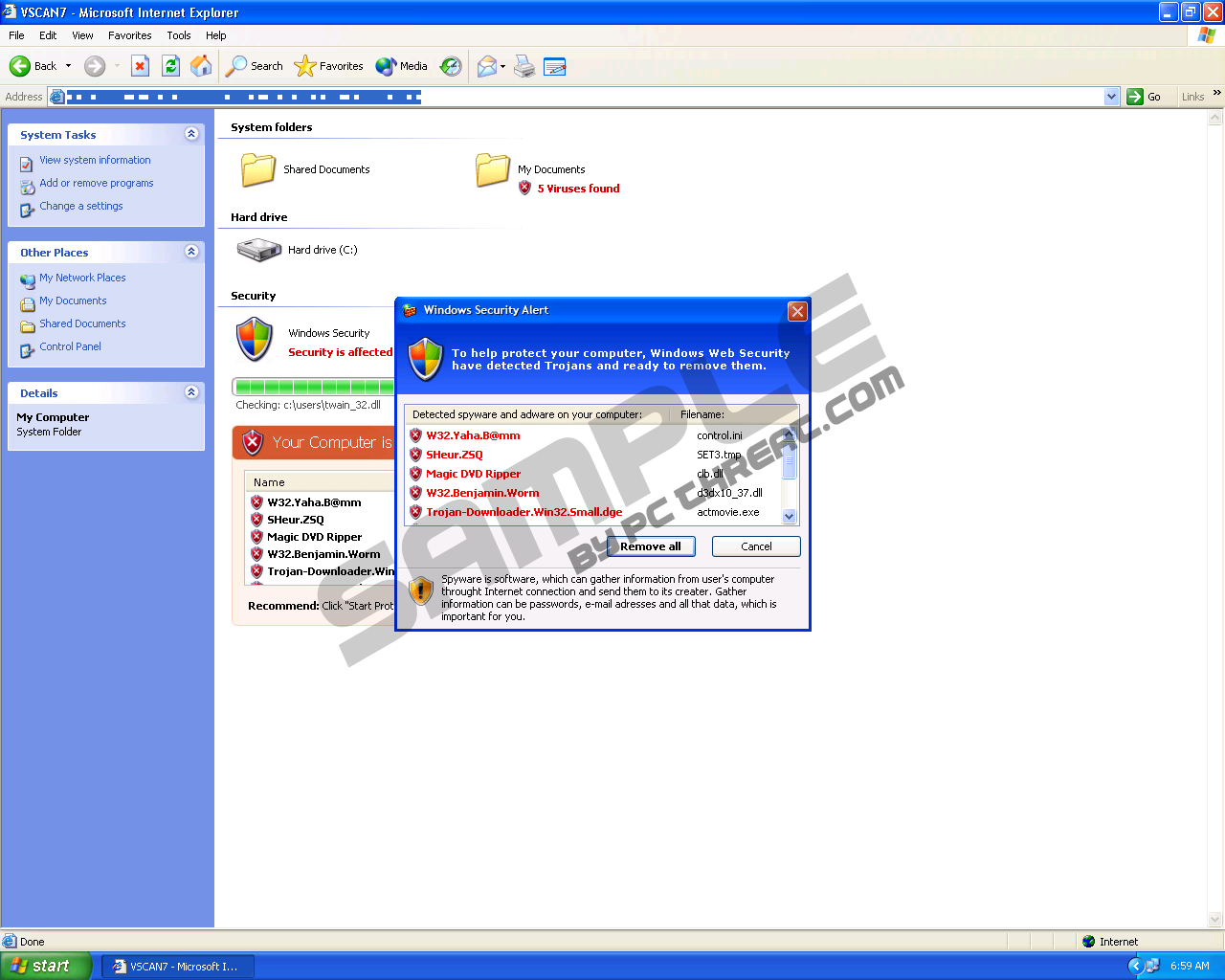Open the Tools menu
1225x980 pixels.
point(179,35)
